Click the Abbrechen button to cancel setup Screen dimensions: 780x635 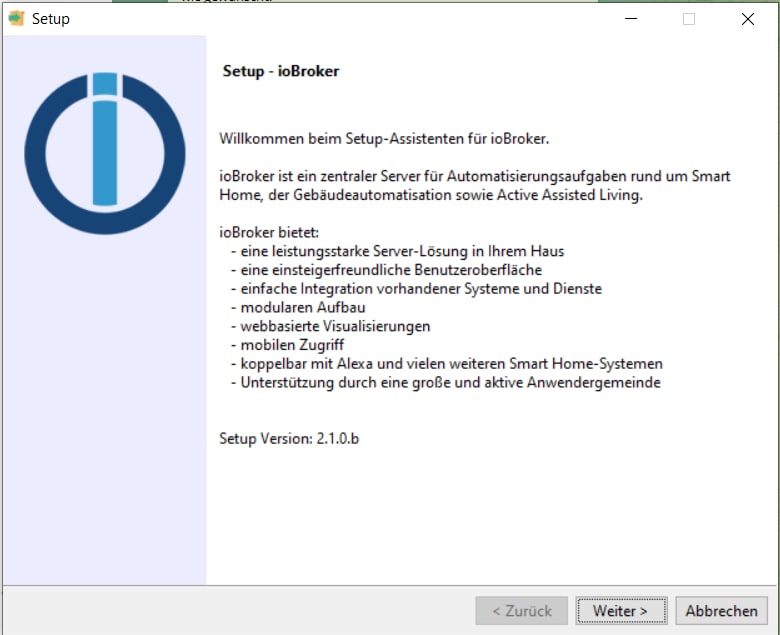(721, 611)
